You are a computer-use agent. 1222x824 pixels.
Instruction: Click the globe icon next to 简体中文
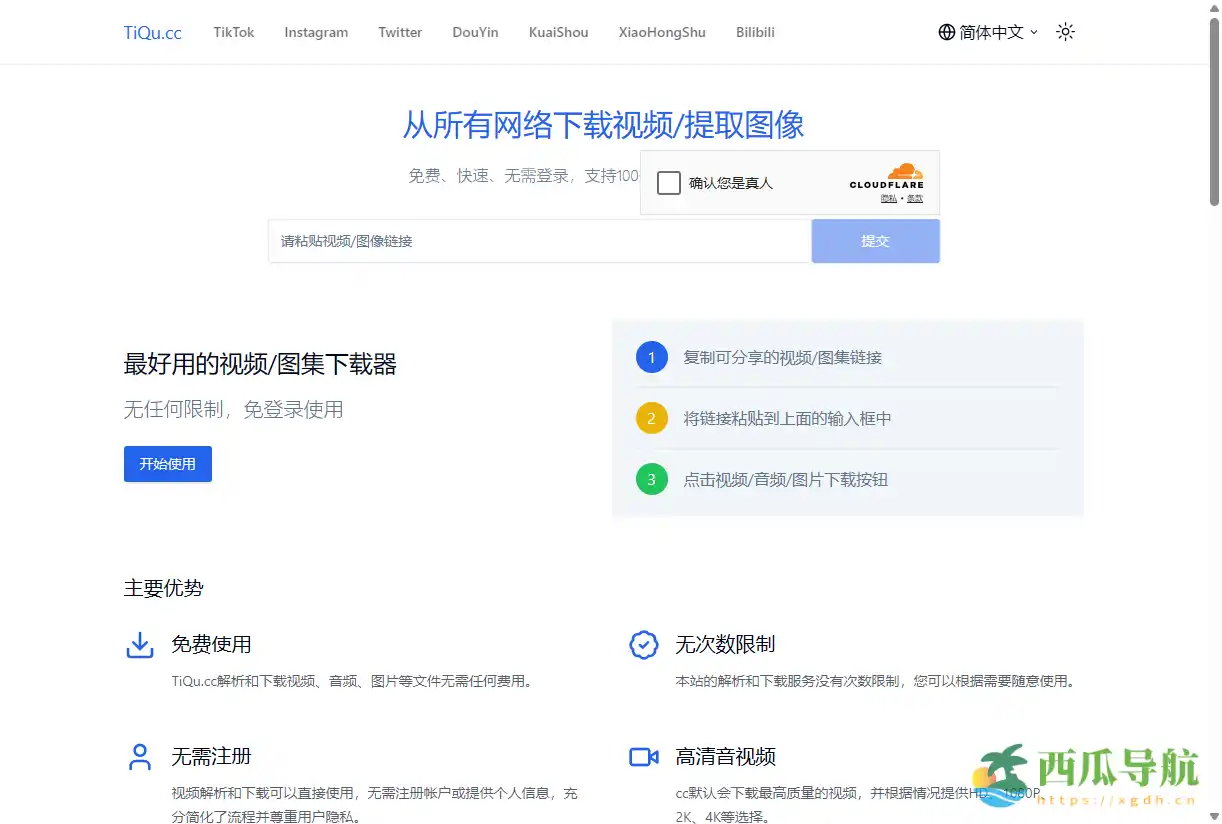pos(945,31)
